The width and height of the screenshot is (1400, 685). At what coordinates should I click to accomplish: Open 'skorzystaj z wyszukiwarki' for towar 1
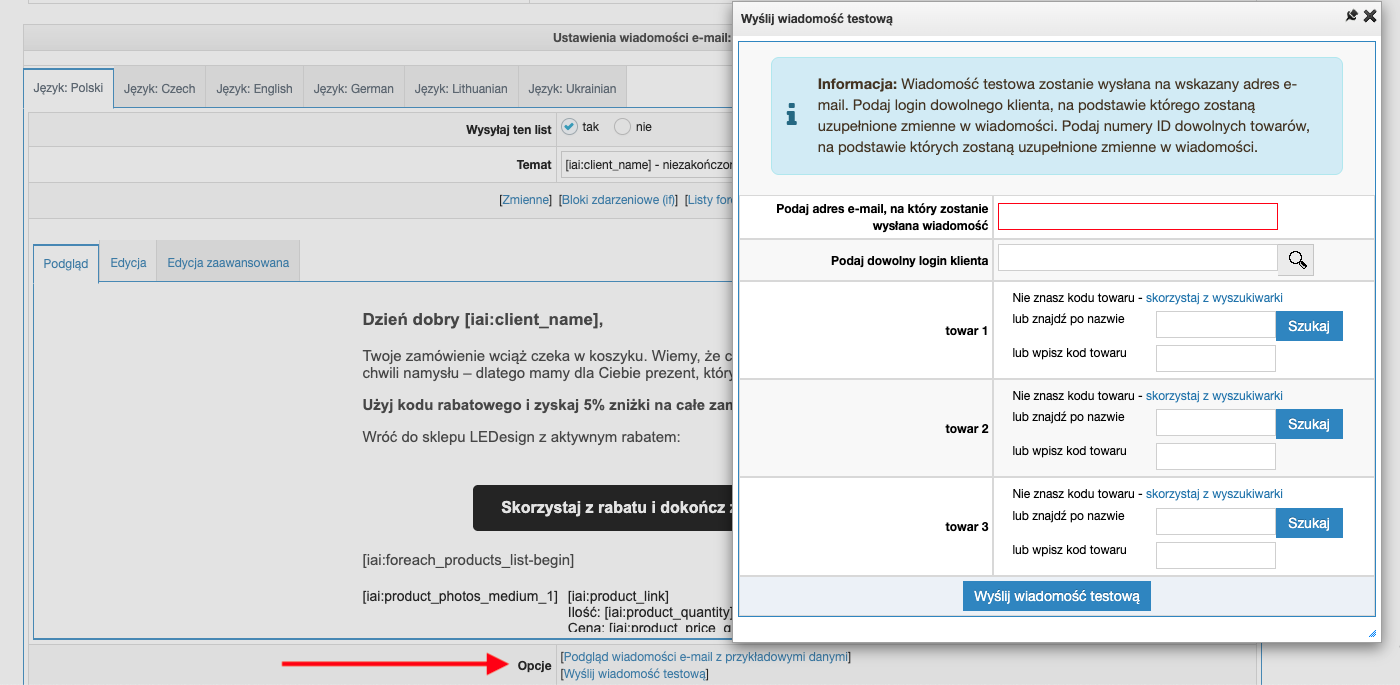coord(1214,298)
